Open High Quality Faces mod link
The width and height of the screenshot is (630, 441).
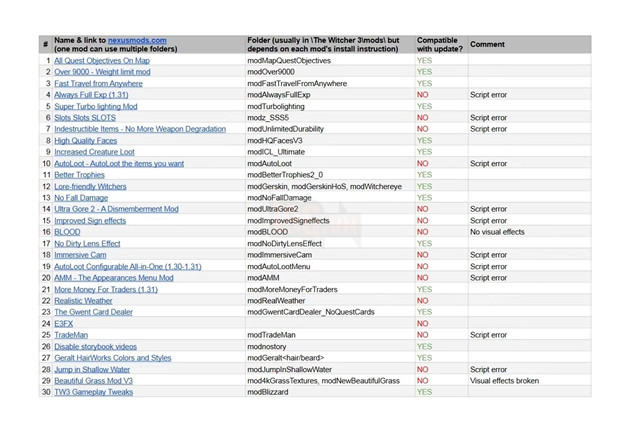pyautogui.click(x=85, y=141)
